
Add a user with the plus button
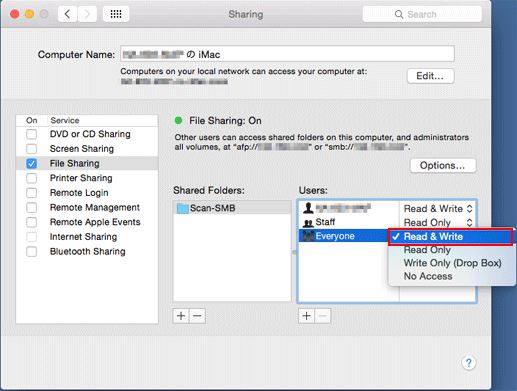306,316
